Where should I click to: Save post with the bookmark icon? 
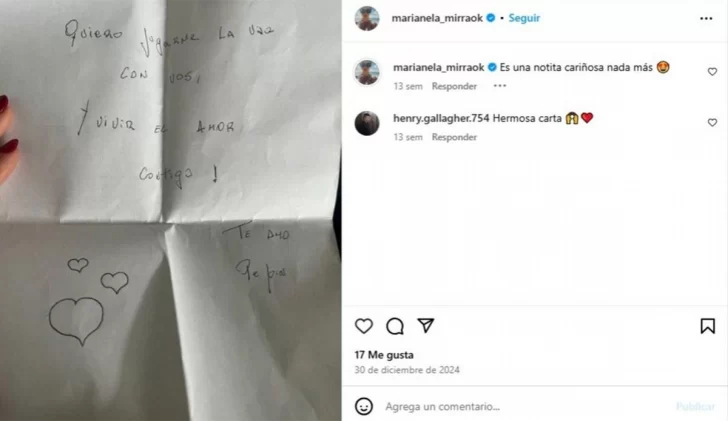pos(708,326)
